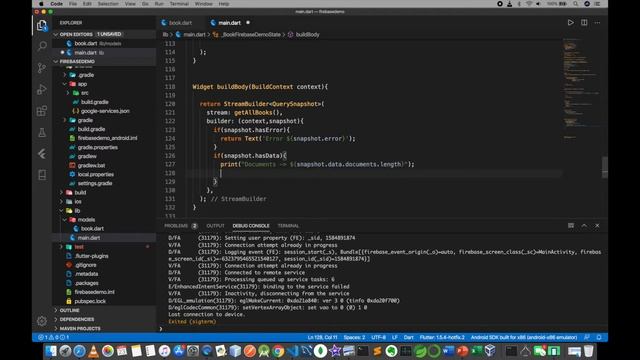Select the main.dart editor tab
This screenshot has height=360, width=640.
229,23
